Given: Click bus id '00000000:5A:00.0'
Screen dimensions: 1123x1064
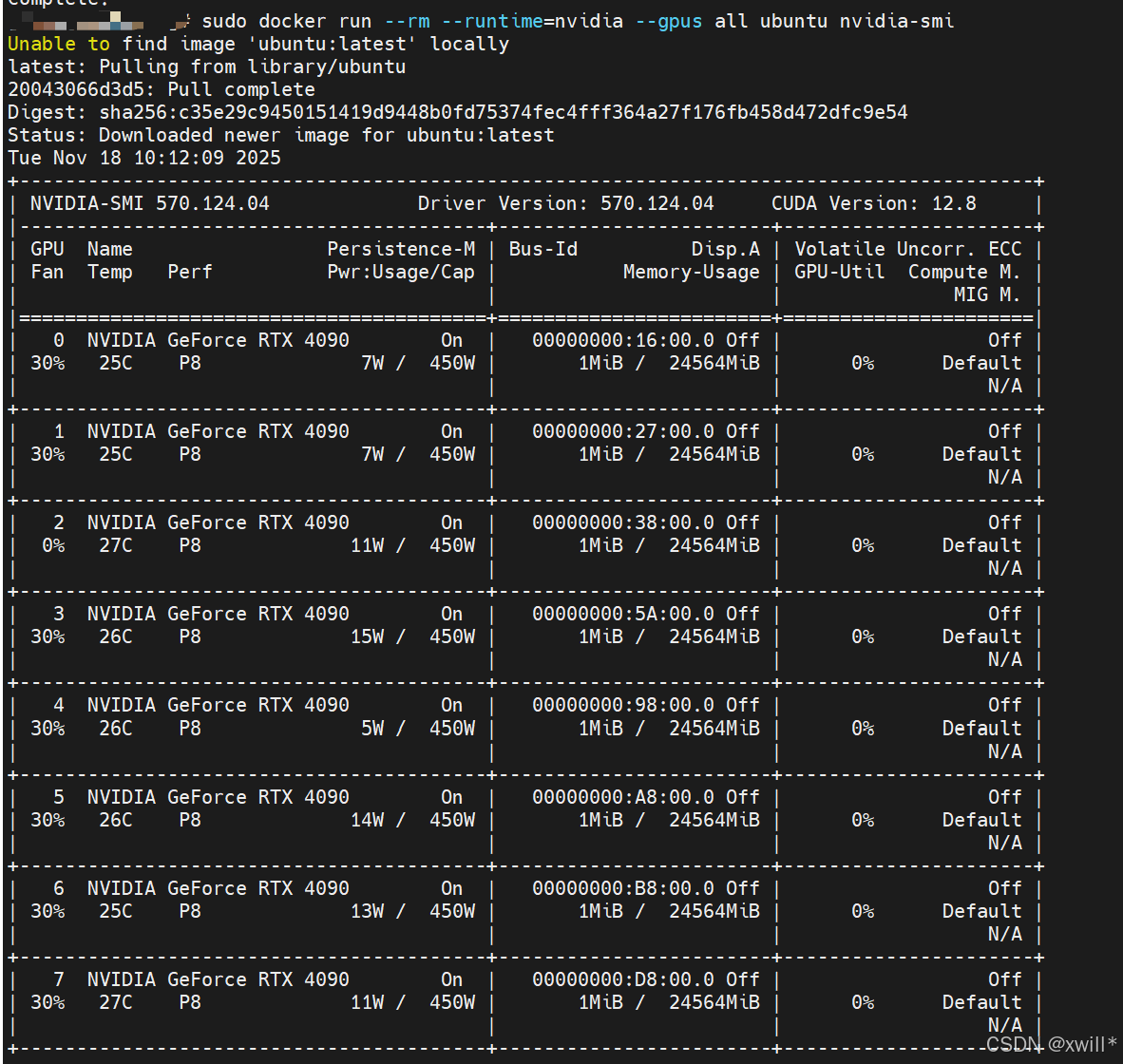Looking at the screenshot, I should click(x=623, y=614).
